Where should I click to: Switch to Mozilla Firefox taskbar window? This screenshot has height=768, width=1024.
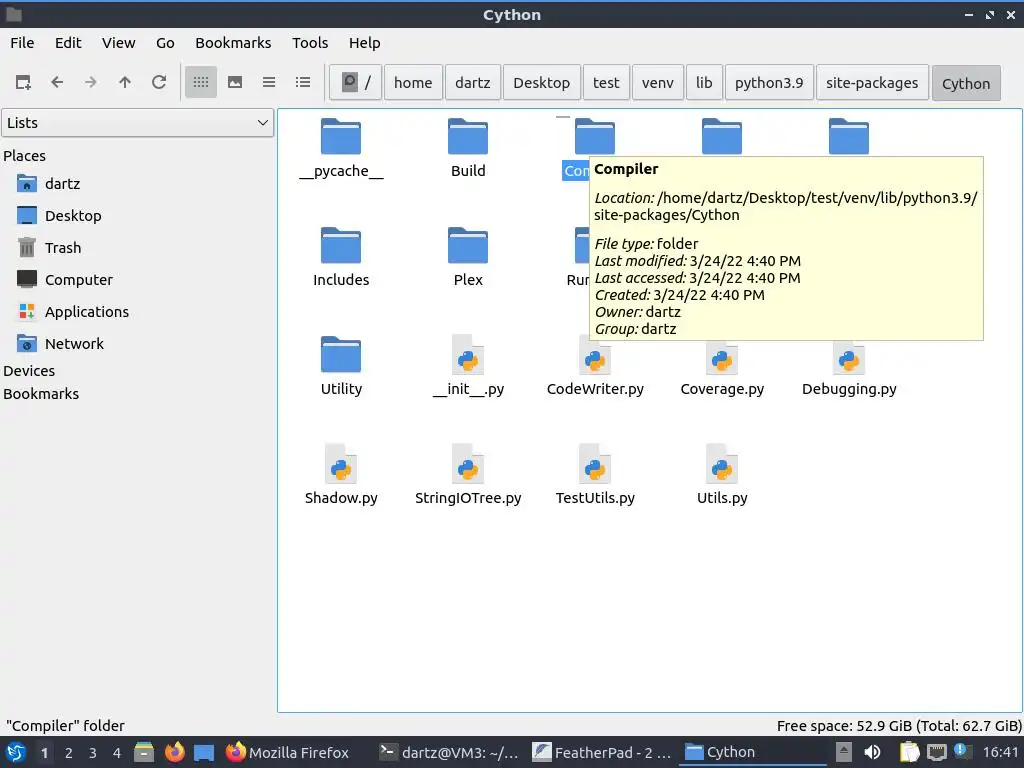pyautogui.click(x=287, y=752)
